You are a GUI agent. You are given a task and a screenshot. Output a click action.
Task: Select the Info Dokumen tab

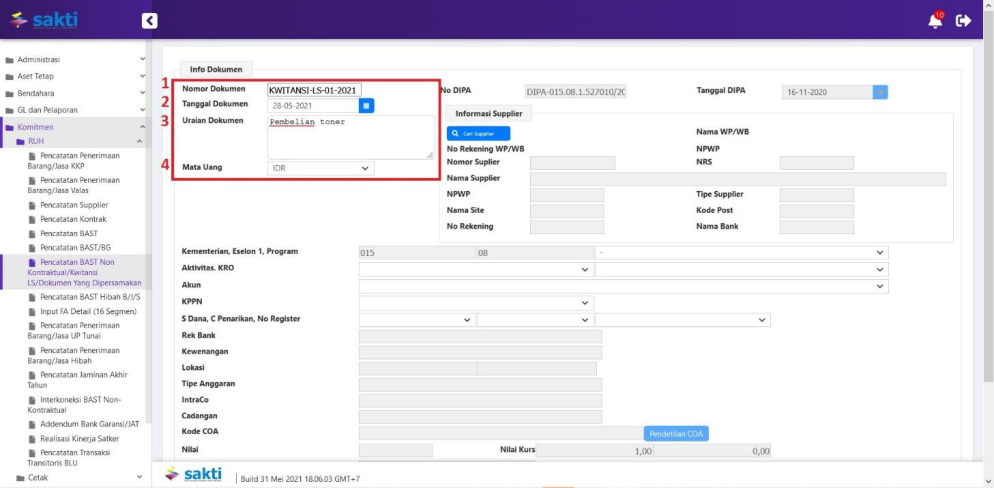pyautogui.click(x=216, y=70)
